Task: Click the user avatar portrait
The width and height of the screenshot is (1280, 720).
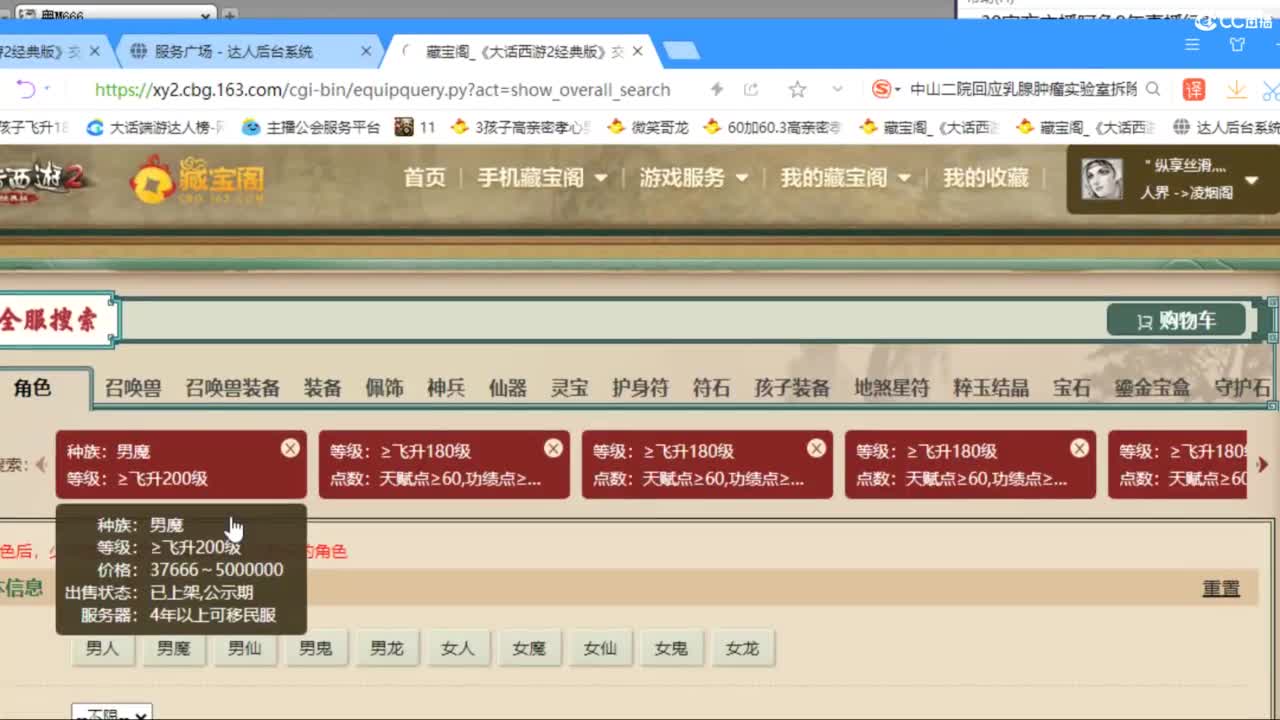Action: pyautogui.click(x=1102, y=179)
